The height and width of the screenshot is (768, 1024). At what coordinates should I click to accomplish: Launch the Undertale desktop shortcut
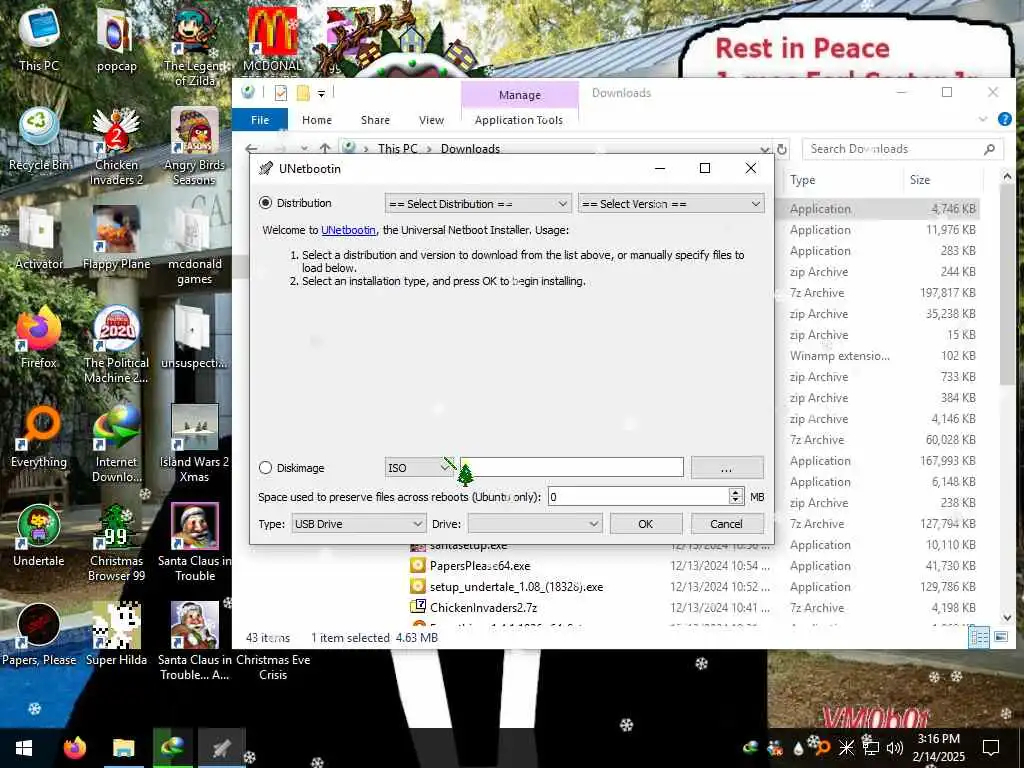(39, 536)
